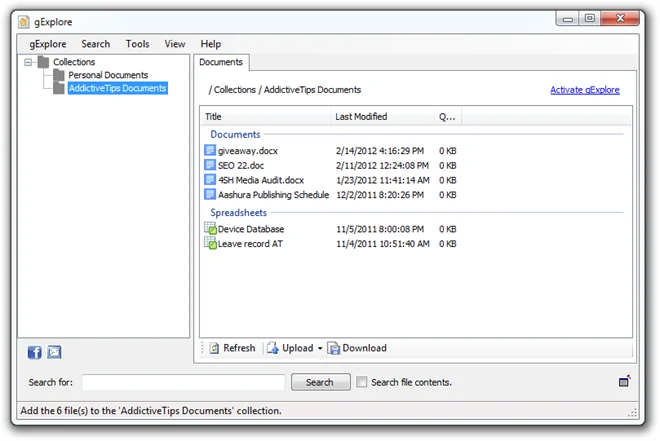Open the Help menu

click(x=210, y=44)
